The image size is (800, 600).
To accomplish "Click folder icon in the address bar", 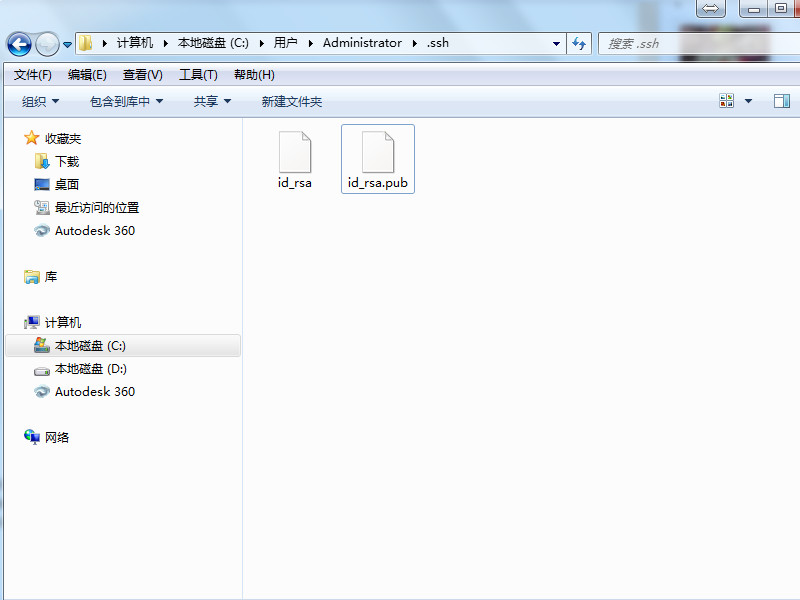I will 86,43.
